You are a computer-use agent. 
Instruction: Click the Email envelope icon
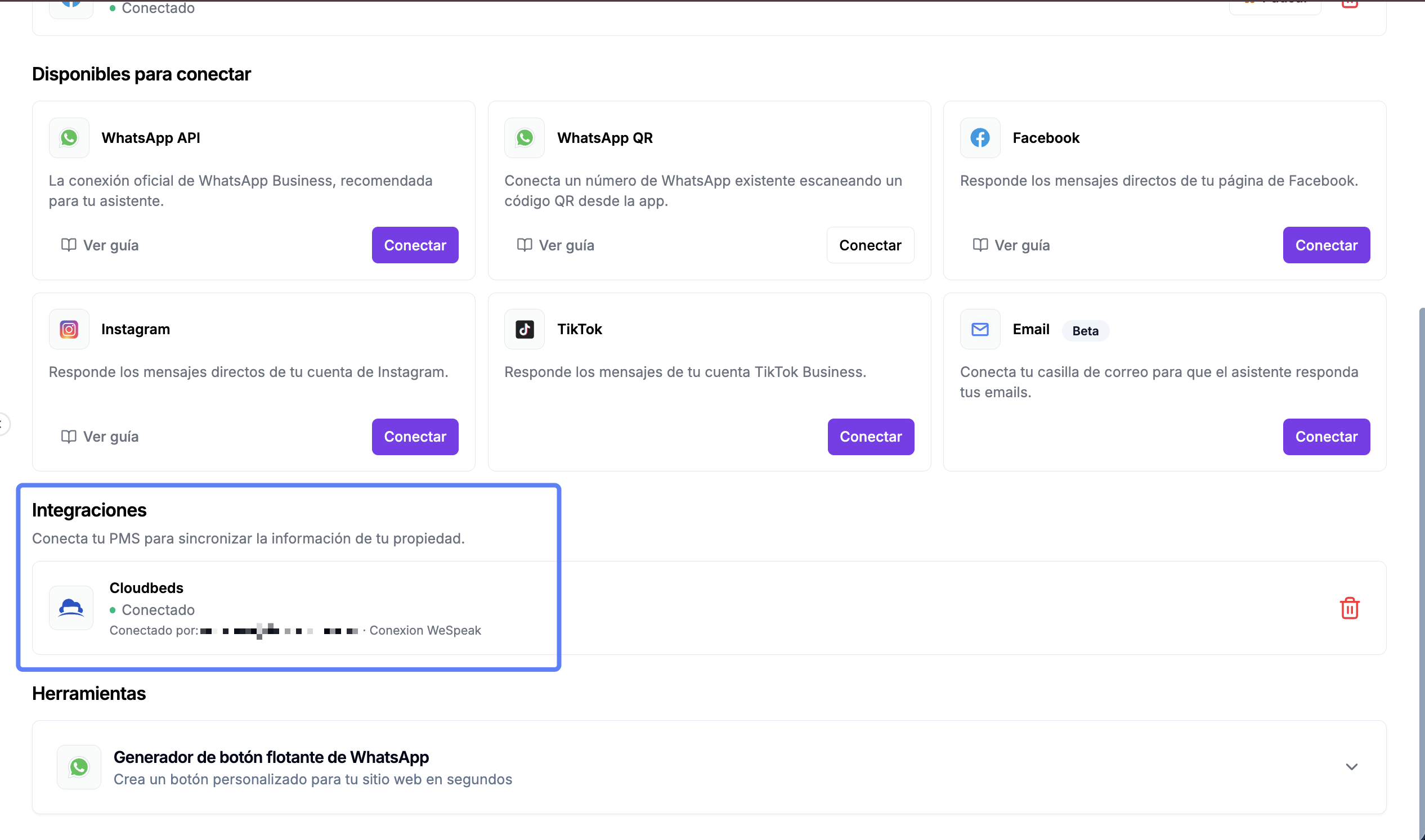click(980, 329)
